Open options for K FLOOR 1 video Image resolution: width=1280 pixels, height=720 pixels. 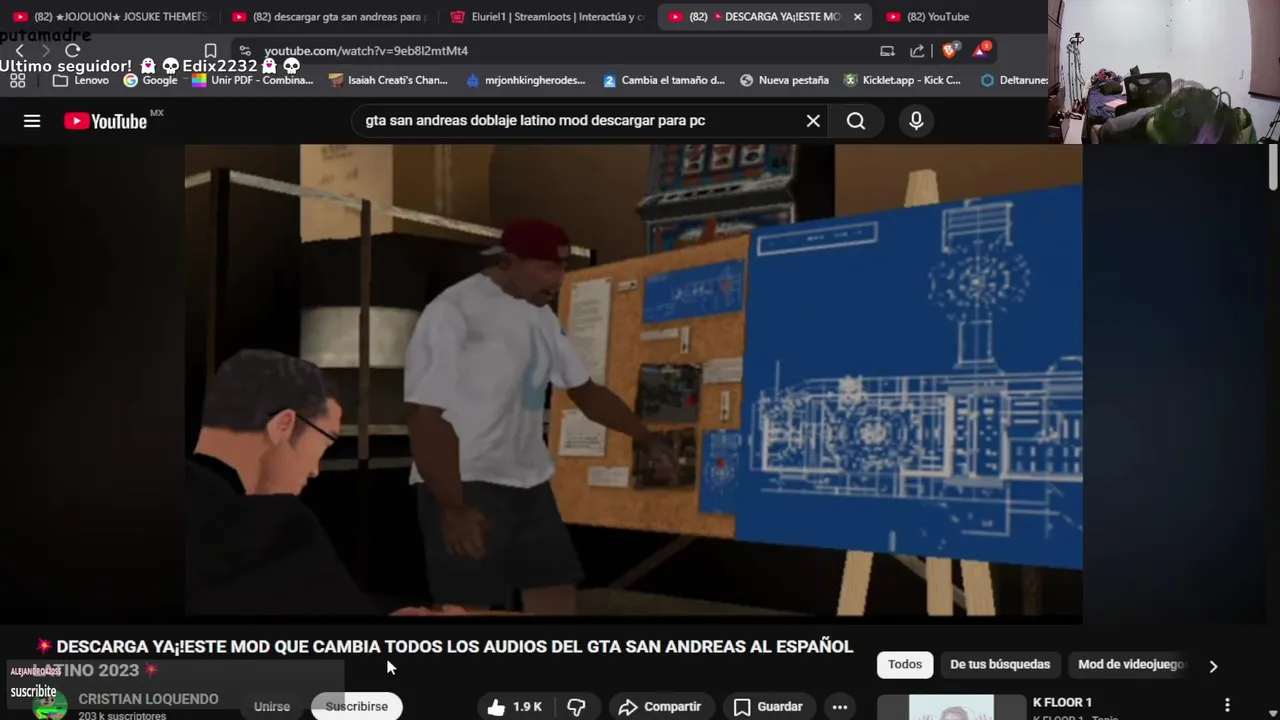[x=1227, y=705]
